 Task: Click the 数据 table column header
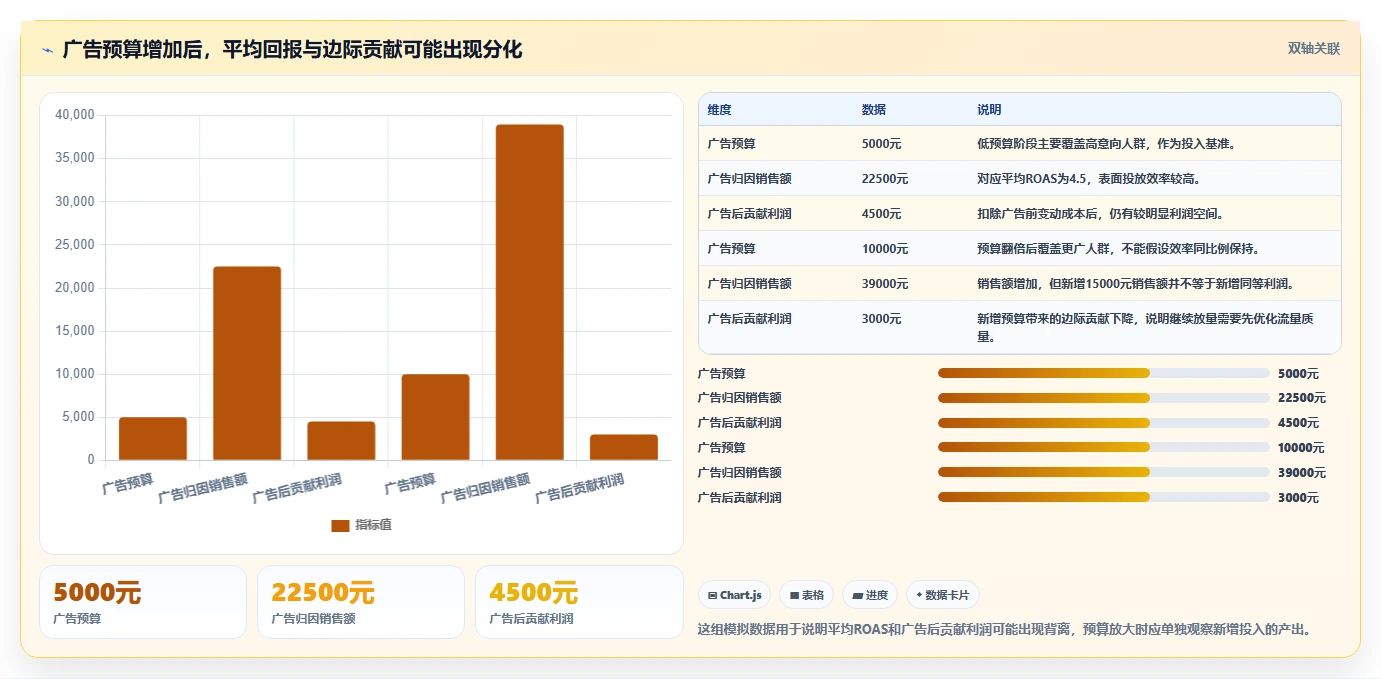[x=873, y=110]
